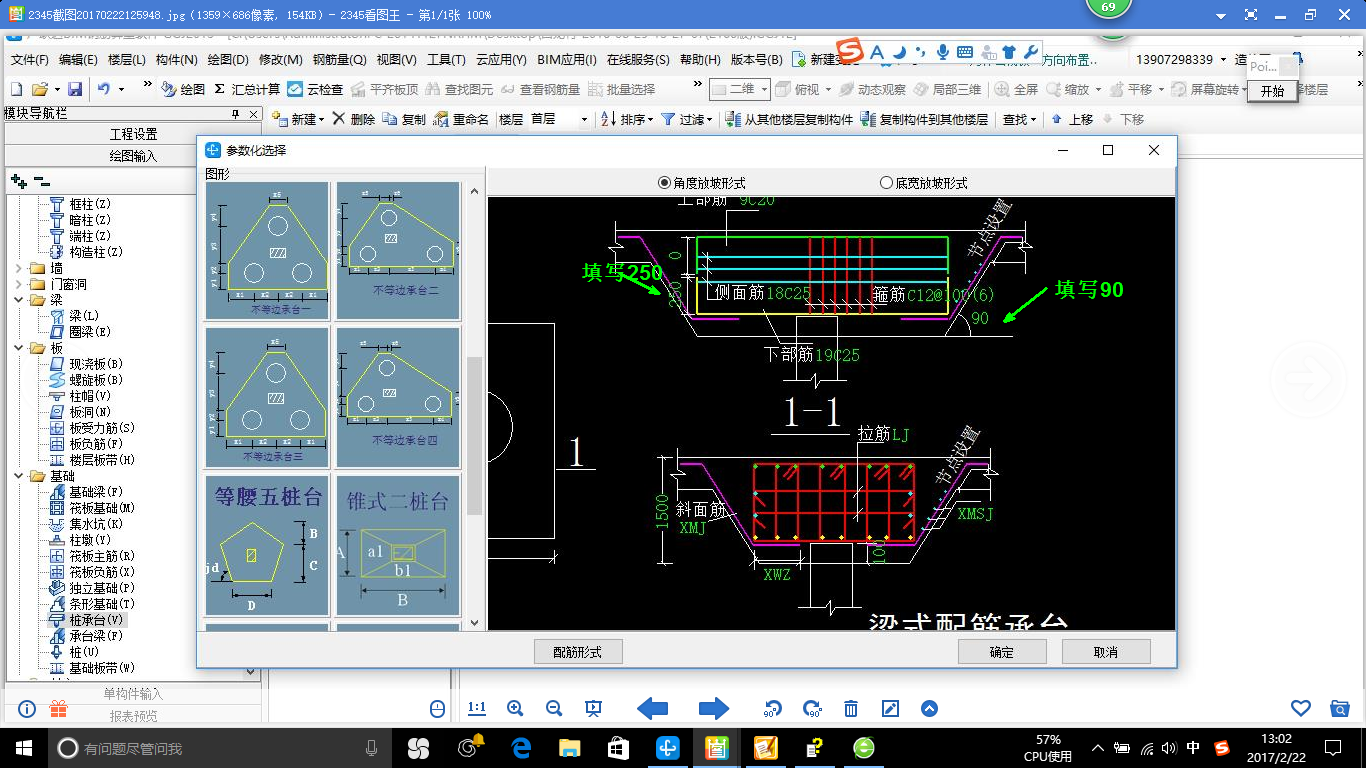Open the 工程设置 panel tab

coord(133,134)
